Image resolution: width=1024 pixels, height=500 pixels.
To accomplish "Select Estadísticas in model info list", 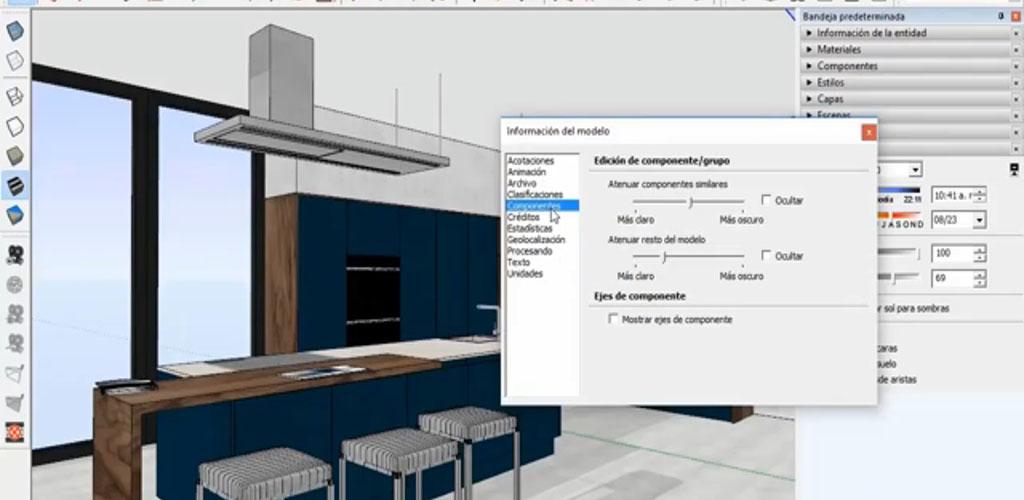I will 530,228.
